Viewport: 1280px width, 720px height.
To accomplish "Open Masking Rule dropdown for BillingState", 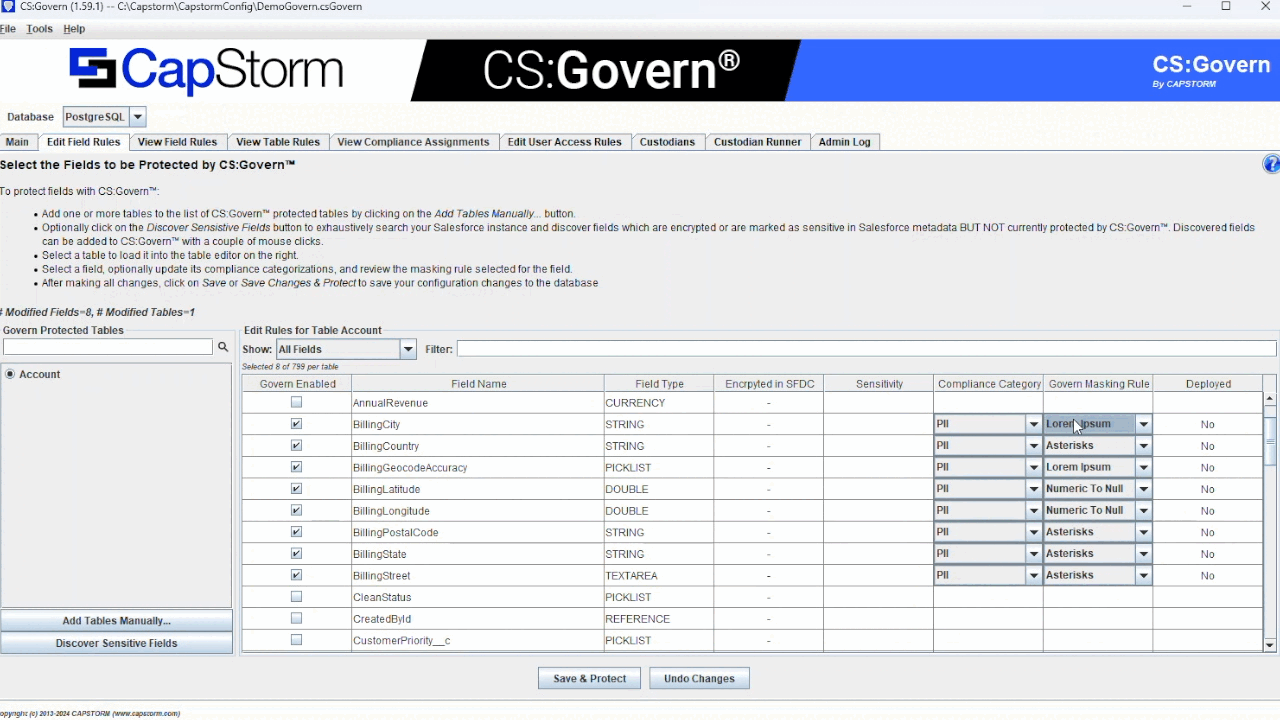I will click(x=1143, y=553).
